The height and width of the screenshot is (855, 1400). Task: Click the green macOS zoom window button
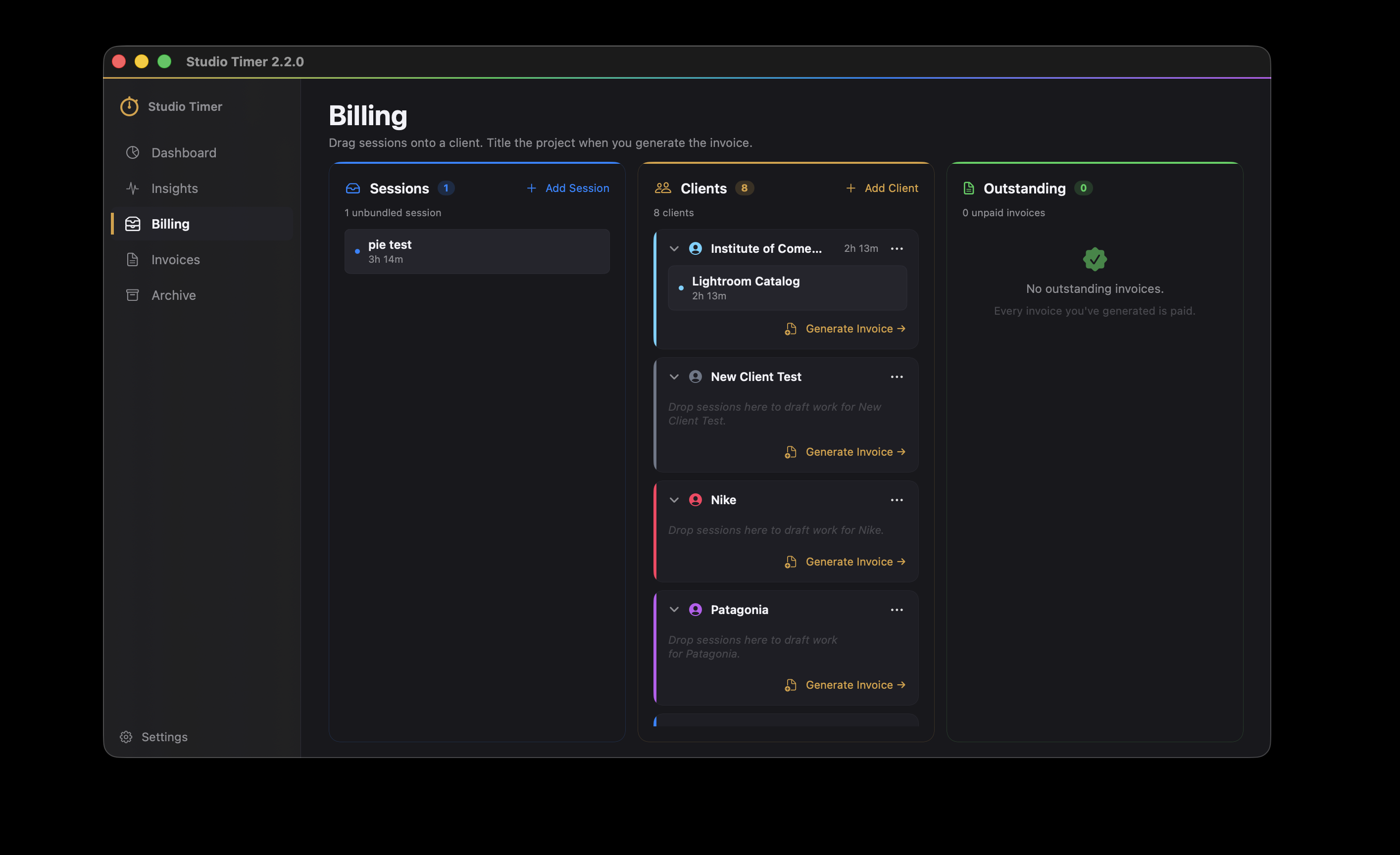[164, 61]
